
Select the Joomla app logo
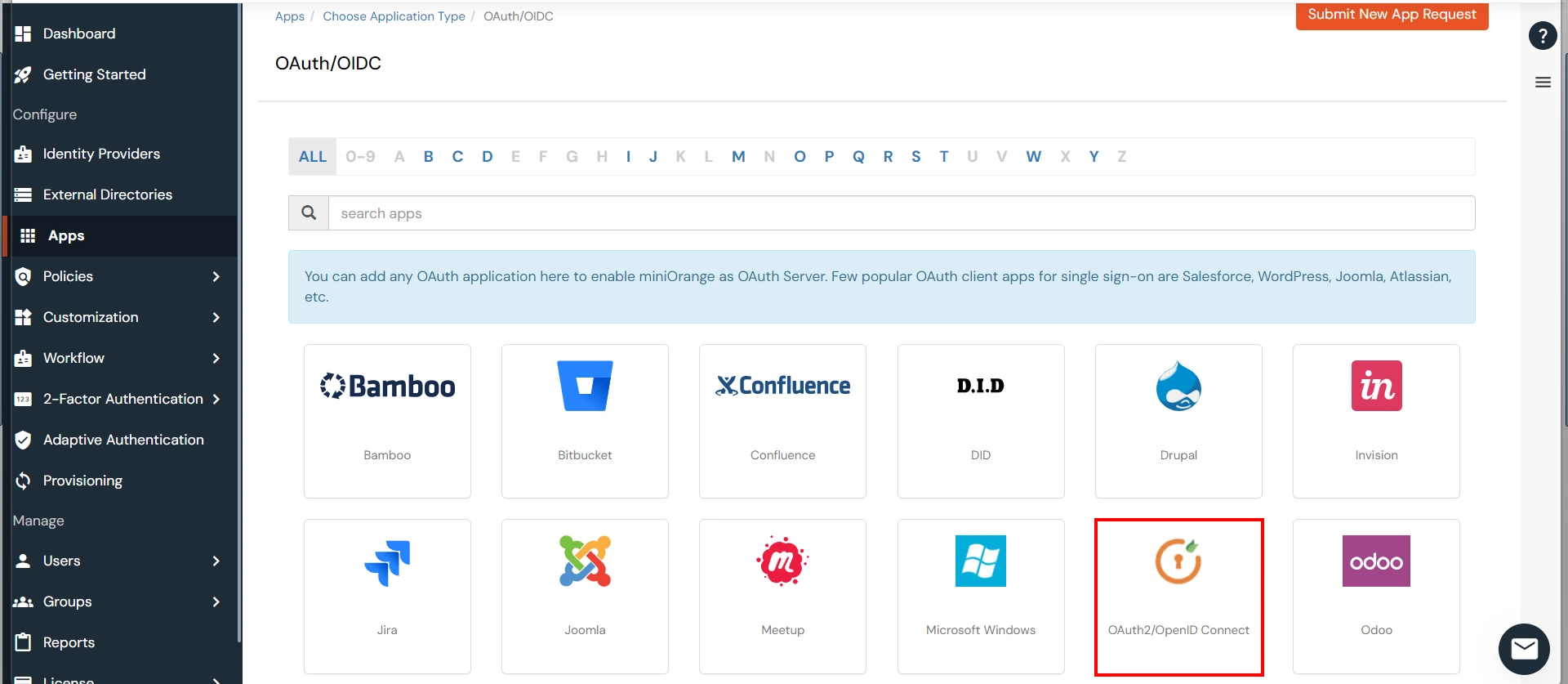pos(585,561)
